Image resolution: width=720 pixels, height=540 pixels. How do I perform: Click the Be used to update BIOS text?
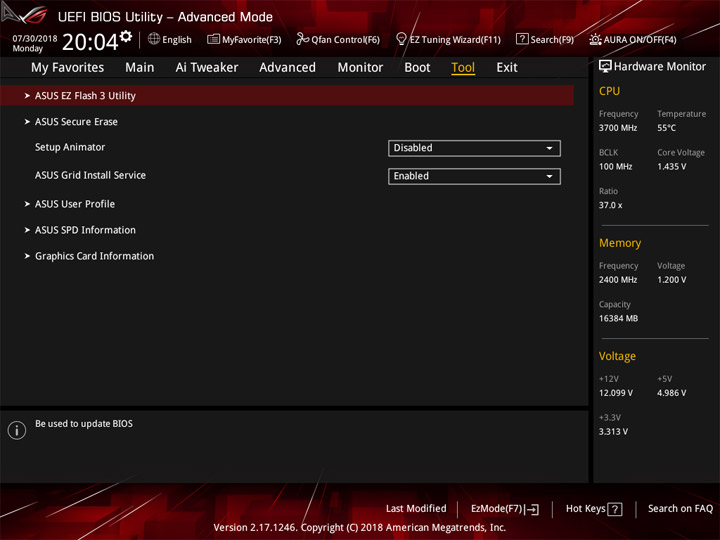[84, 423]
